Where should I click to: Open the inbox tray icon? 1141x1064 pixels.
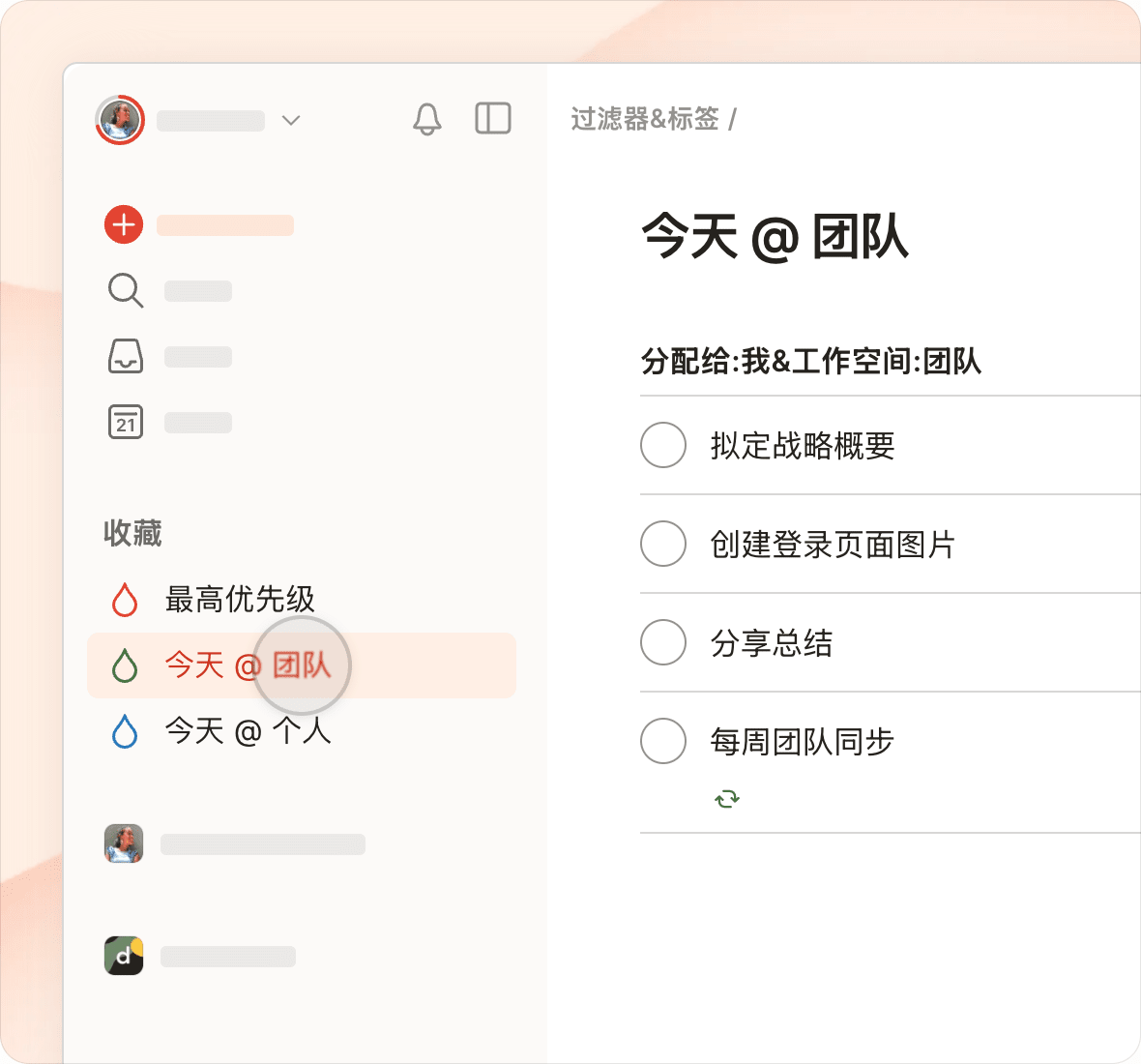125,356
